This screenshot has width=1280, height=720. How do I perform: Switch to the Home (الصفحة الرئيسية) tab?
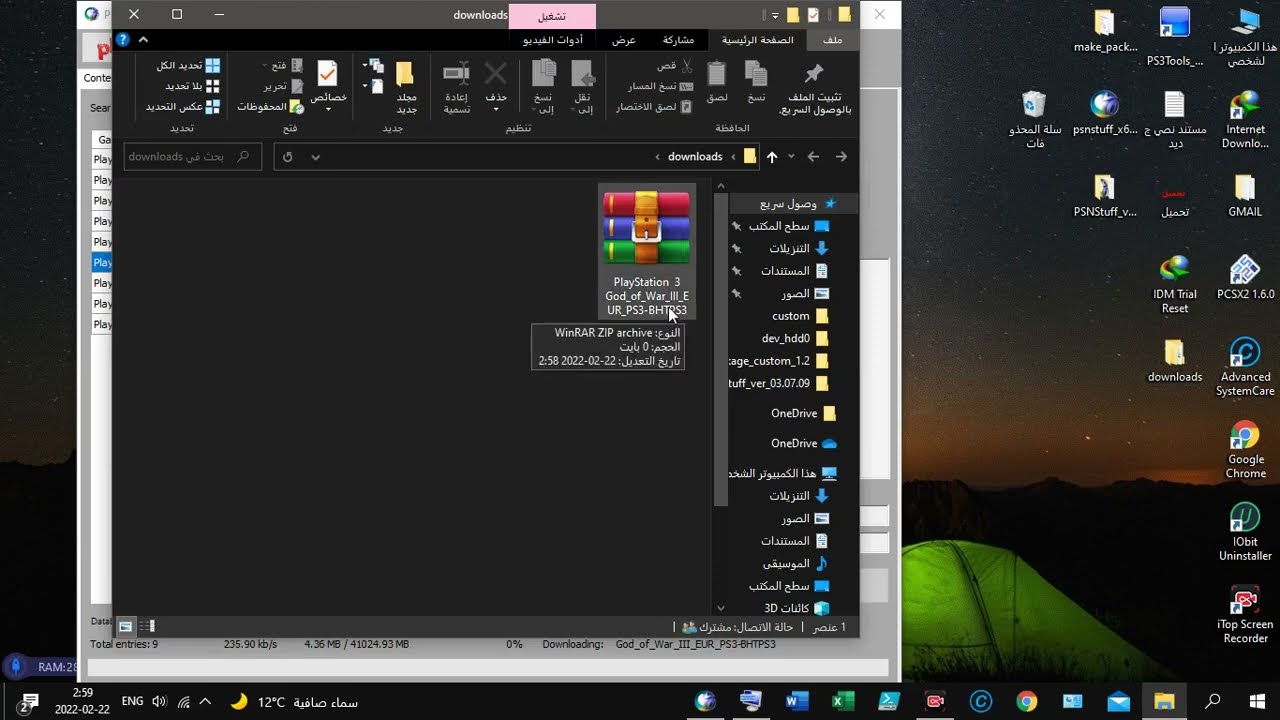click(x=758, y=40)
